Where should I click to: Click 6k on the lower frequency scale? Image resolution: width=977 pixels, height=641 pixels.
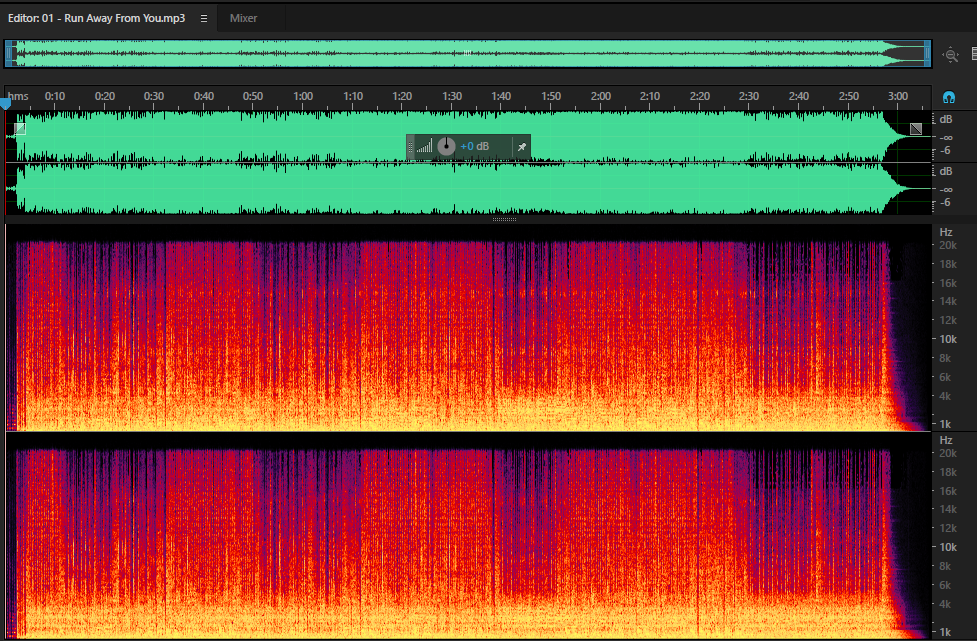click(945, 585)
